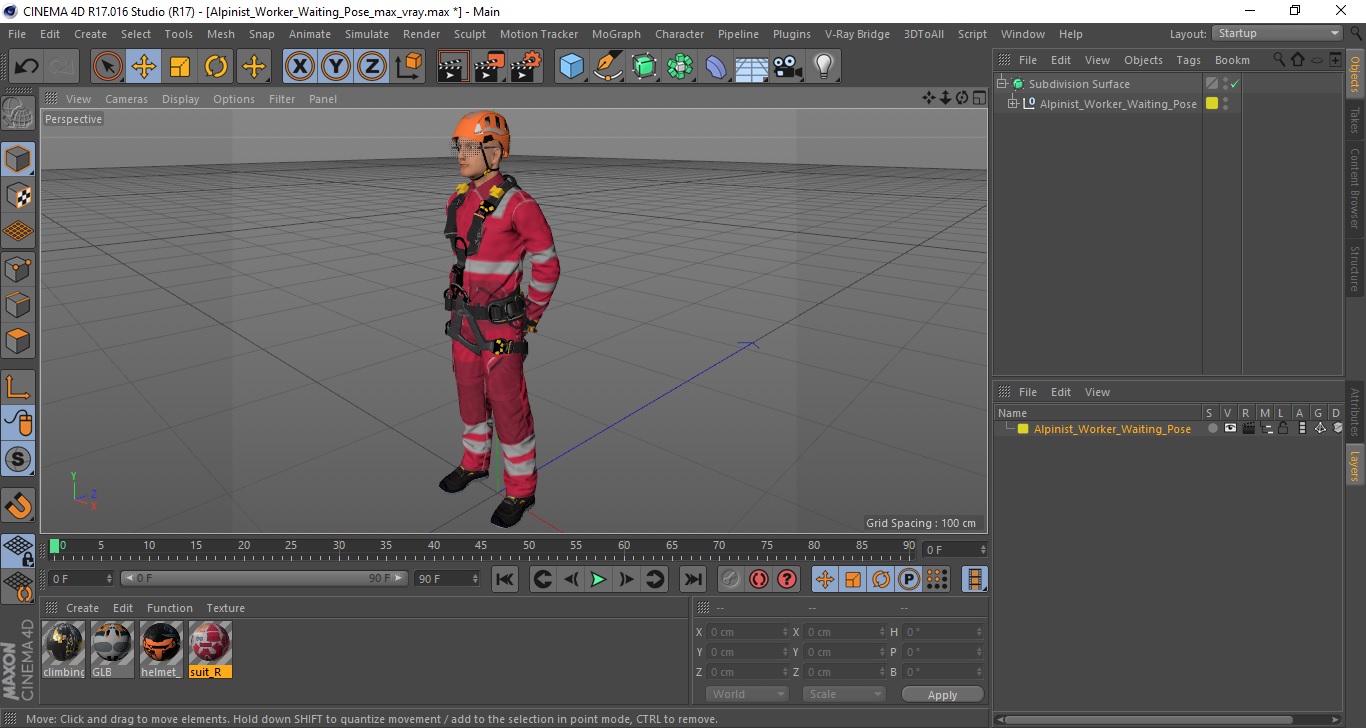Open the MoGraph menu
Screen dimensions: 1366x728
tap(616, 34)
